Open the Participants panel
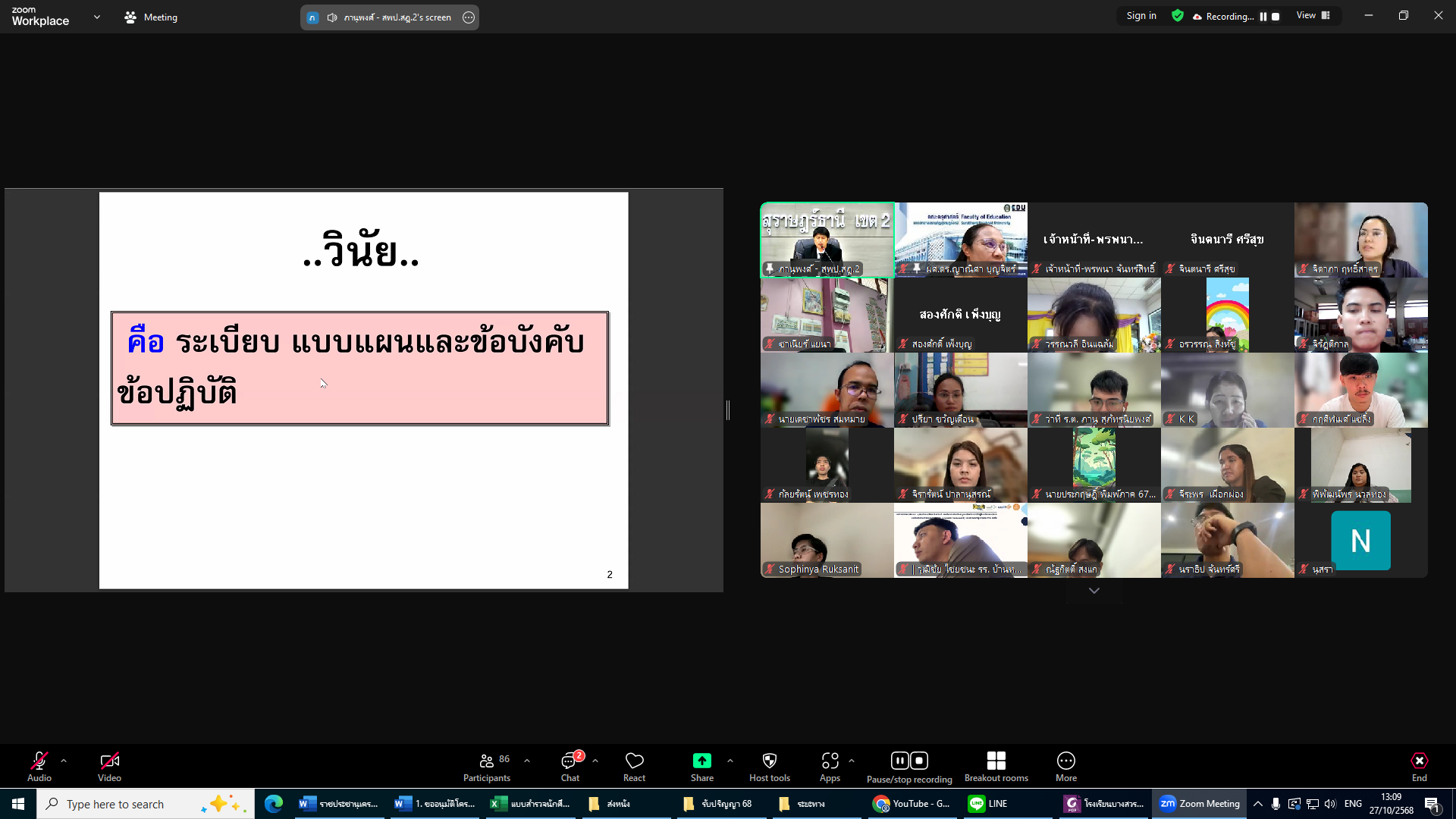 pos(487,766)
